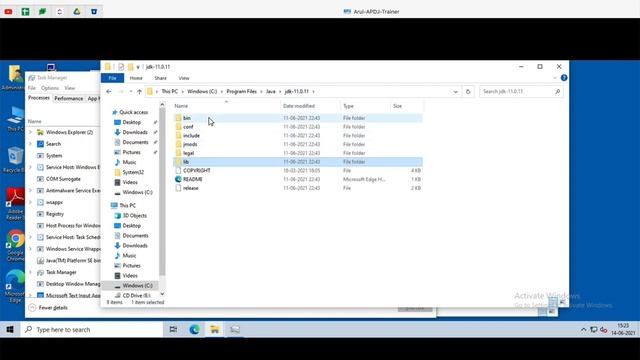Sort files by Size column
Screen dimensions: 640x360
(406, 106)
